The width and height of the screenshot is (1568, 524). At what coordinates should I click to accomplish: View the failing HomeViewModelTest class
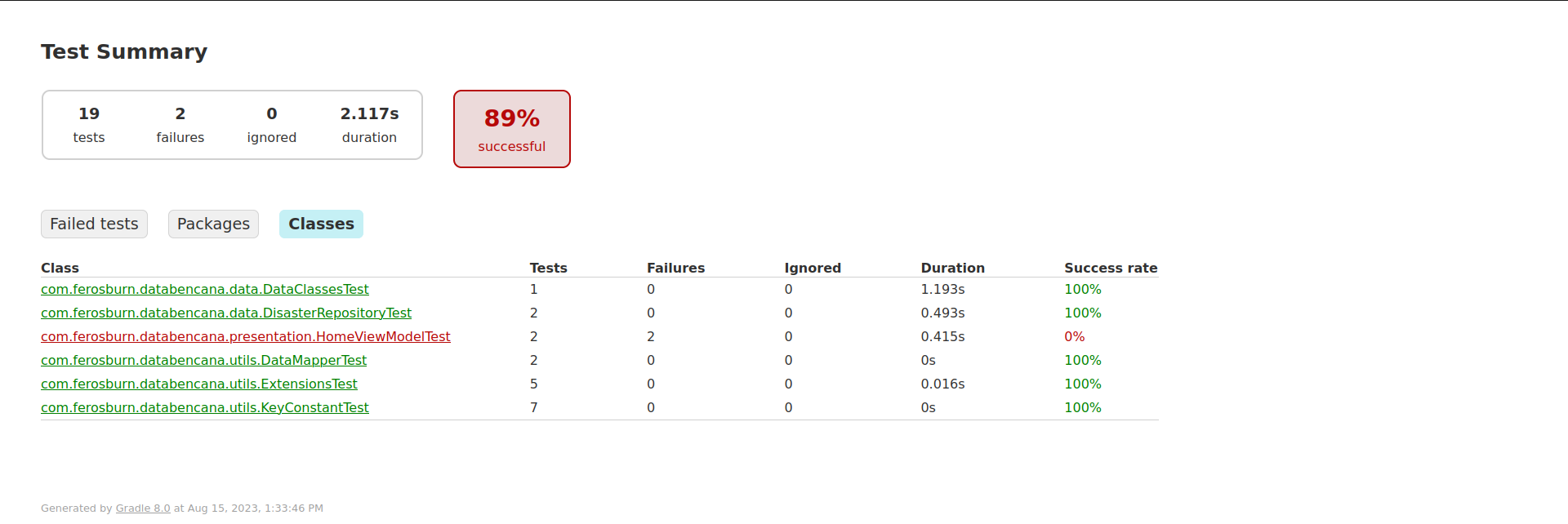point(245,336)
